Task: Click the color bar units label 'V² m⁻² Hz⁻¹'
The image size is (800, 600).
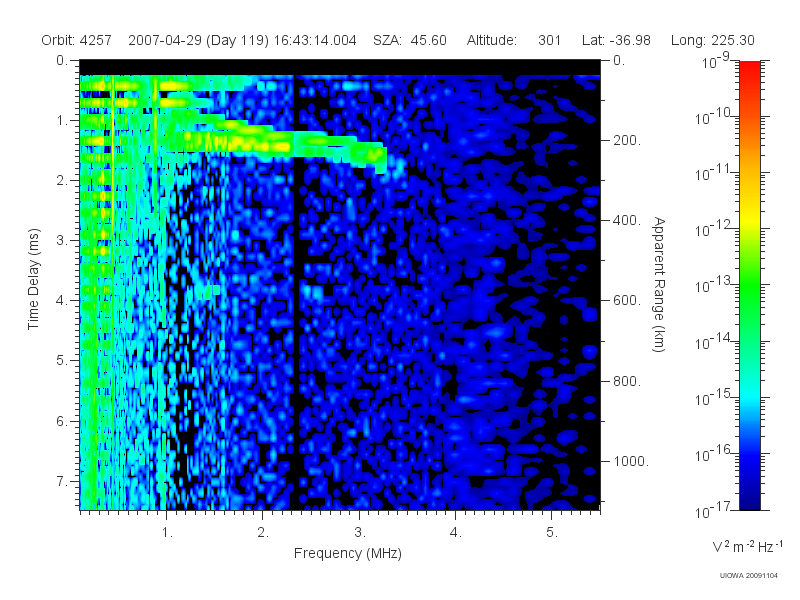Action: (x=747, y=547)
